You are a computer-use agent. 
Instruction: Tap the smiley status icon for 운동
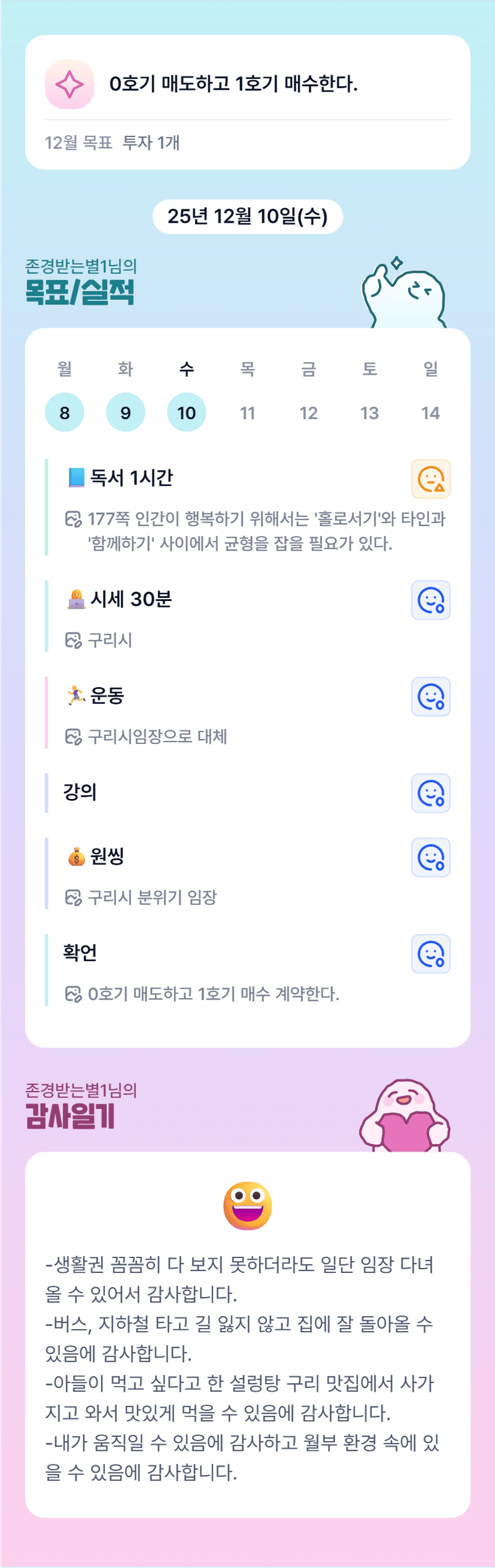430,697
